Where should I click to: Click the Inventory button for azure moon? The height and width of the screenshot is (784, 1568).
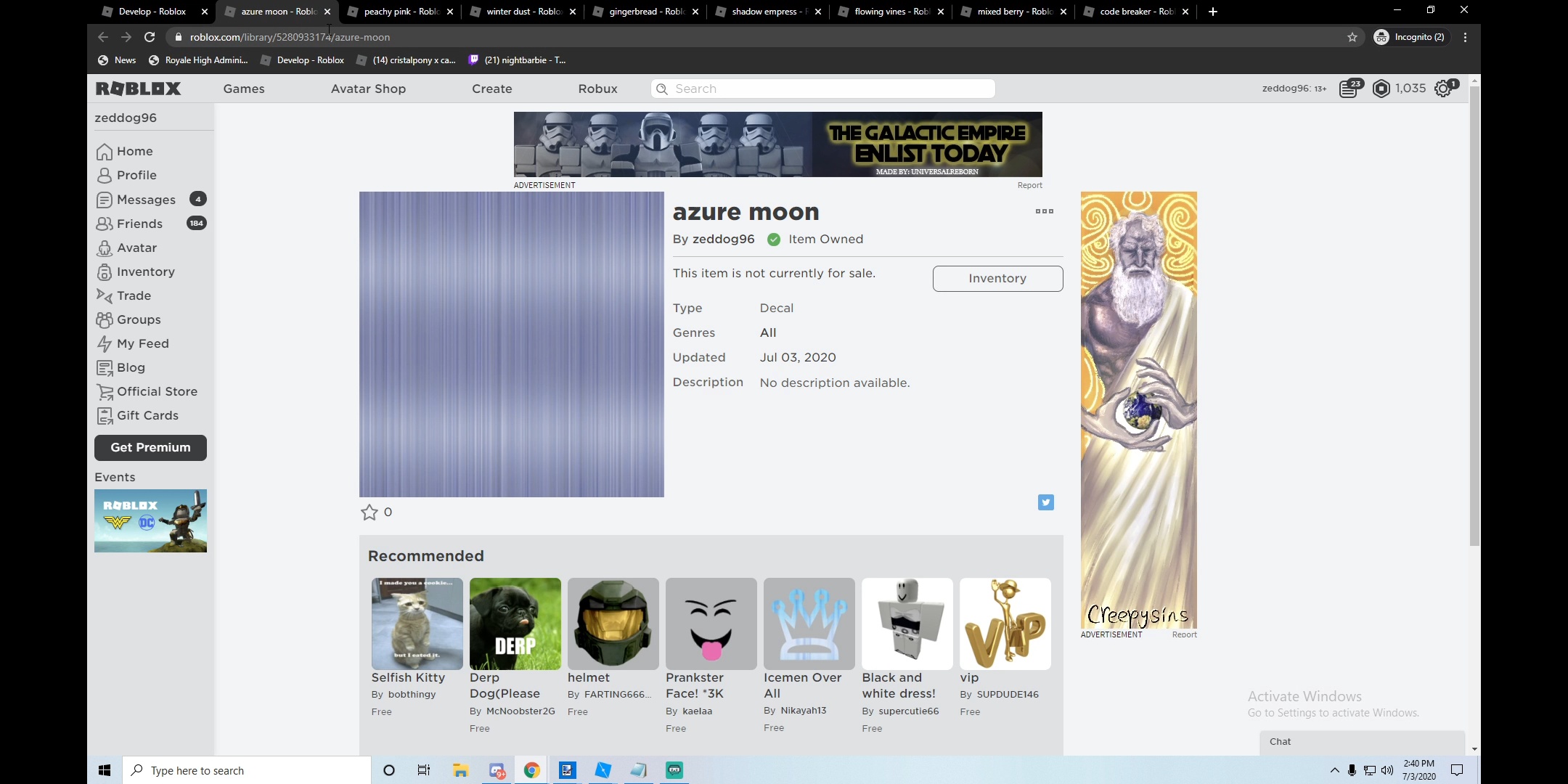coord(997,278)
